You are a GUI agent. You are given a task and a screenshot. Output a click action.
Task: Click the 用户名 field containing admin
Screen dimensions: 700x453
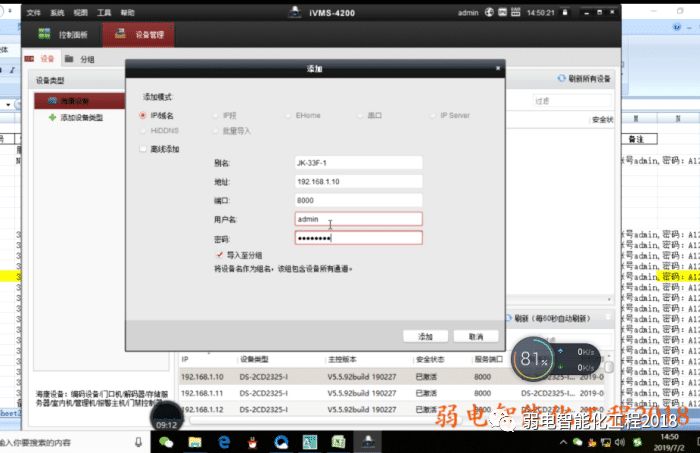[358, 219]
